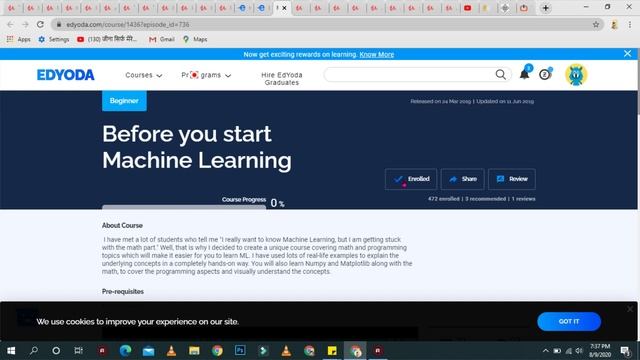Screen dimensions: 640x360
Task: Bookmark this page with the star icon
Action: point(596,24)
